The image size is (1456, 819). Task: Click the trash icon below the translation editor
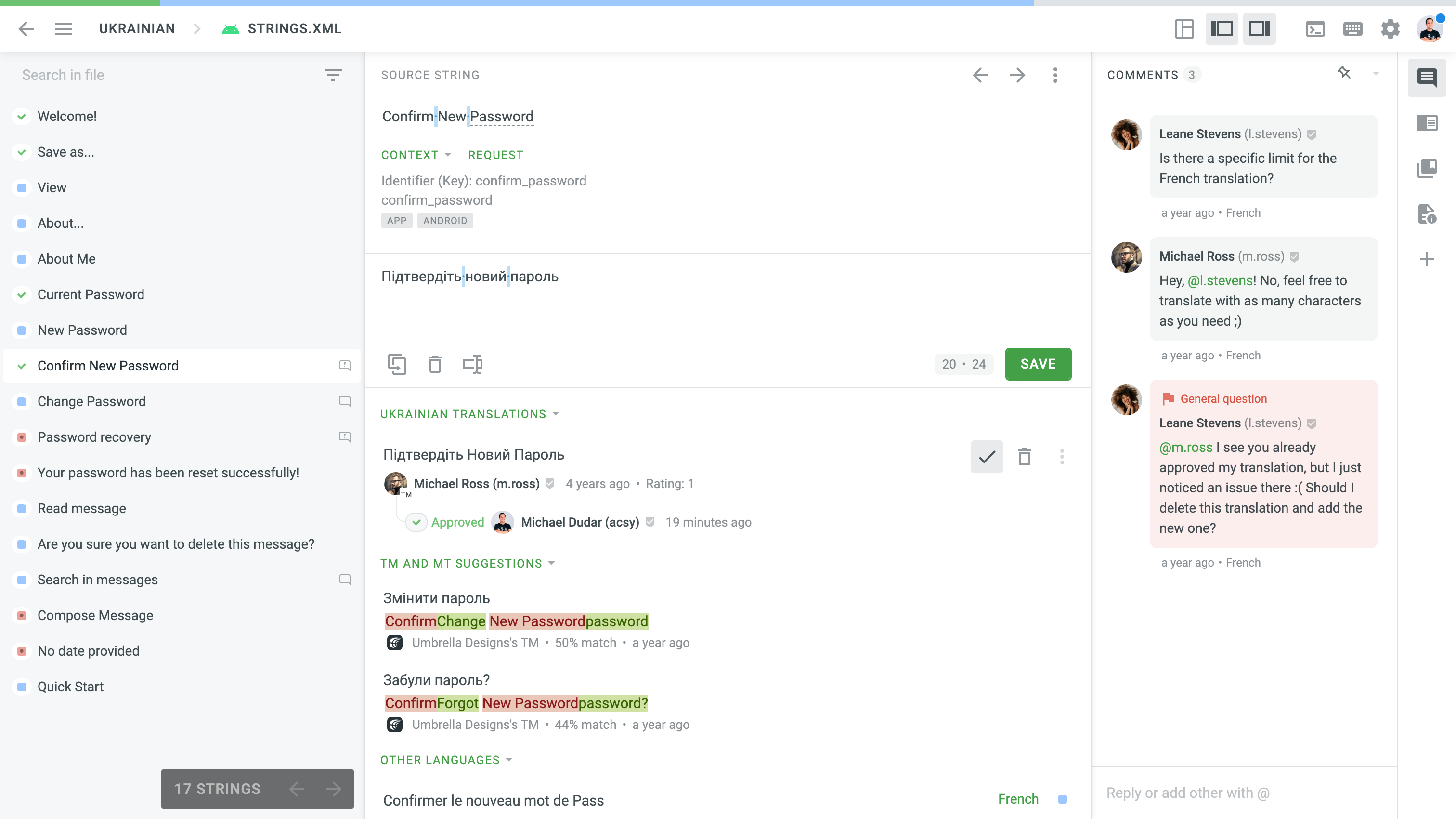(x=435, y=364)
